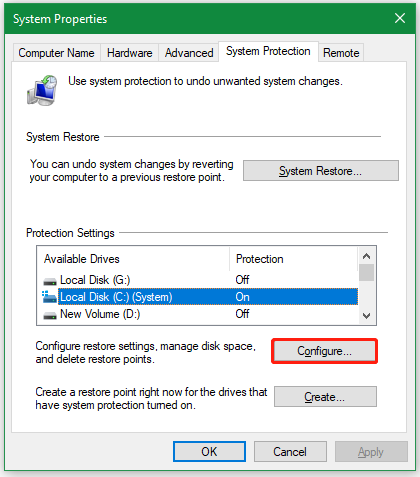The height and width of the screenshot is (477, 420).
Task: Click the greyed-out Apply button
Action: [x=371, y=452]
